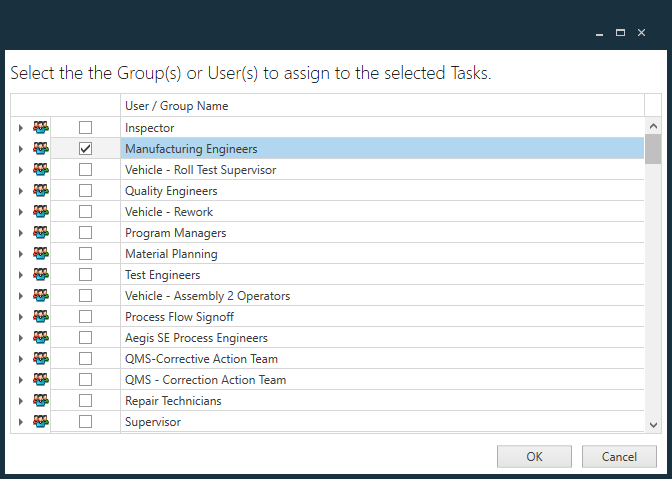Click the group icon for Material Planning
This screenshot has height=481, width=672.
[x=40, y=254]
